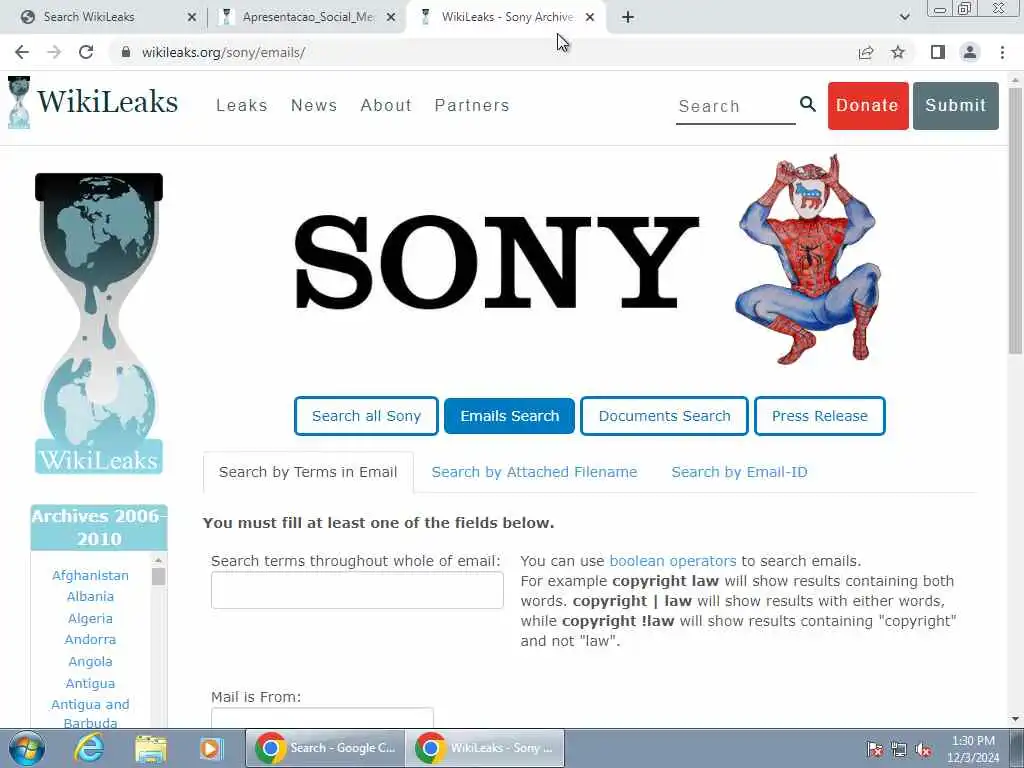Open the Afghanistan archive link

point(90,575)
